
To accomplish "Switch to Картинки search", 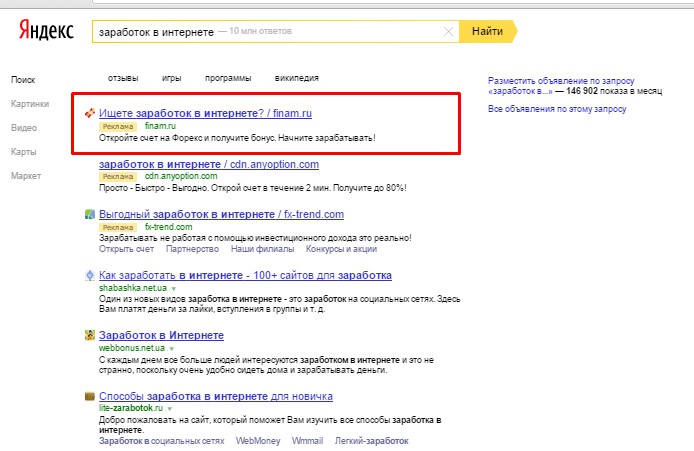I will pyautogui.click(x=30, y=104).
